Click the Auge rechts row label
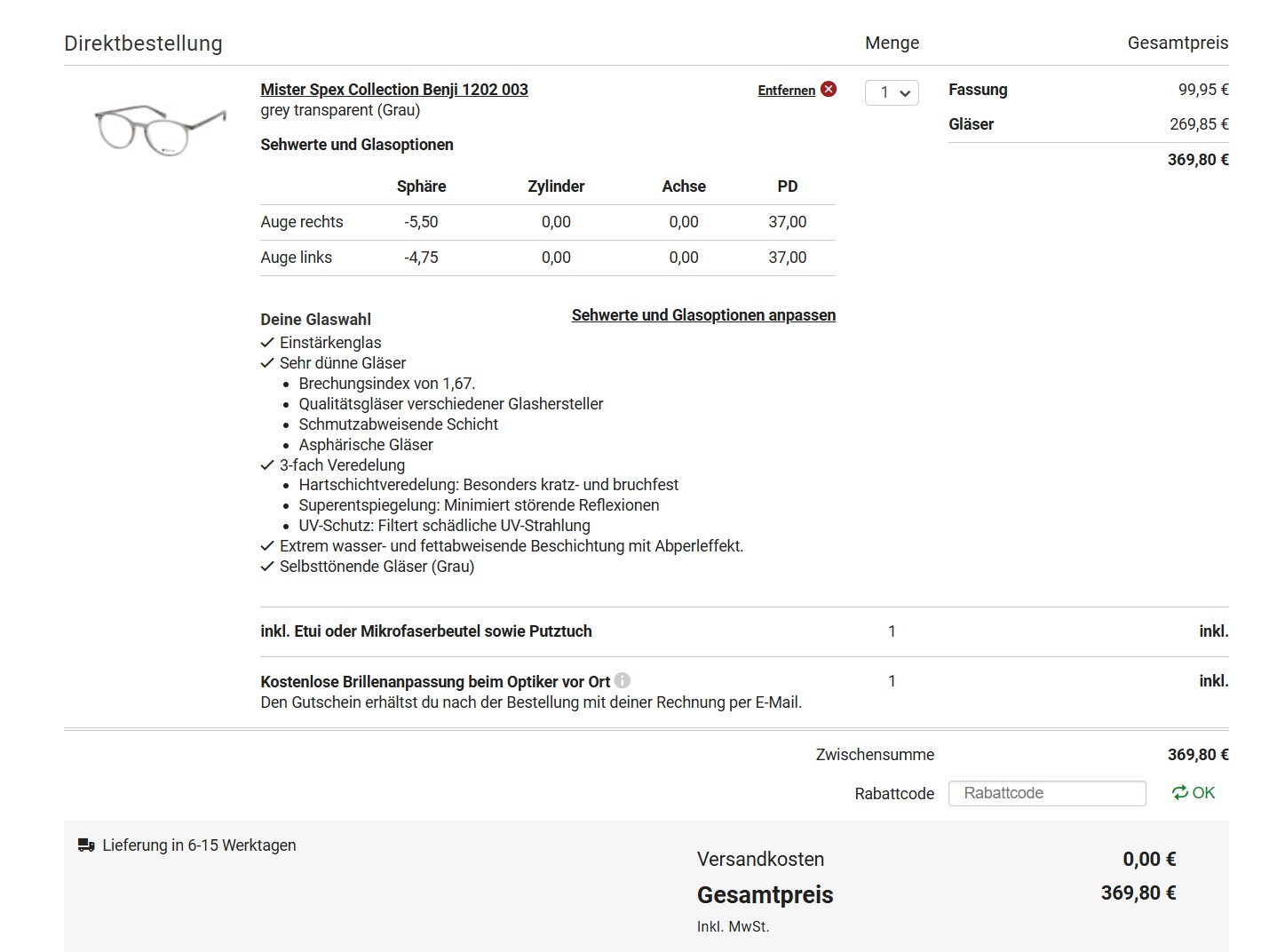Screen dimensions: 1285x952 tap(302, 222)
